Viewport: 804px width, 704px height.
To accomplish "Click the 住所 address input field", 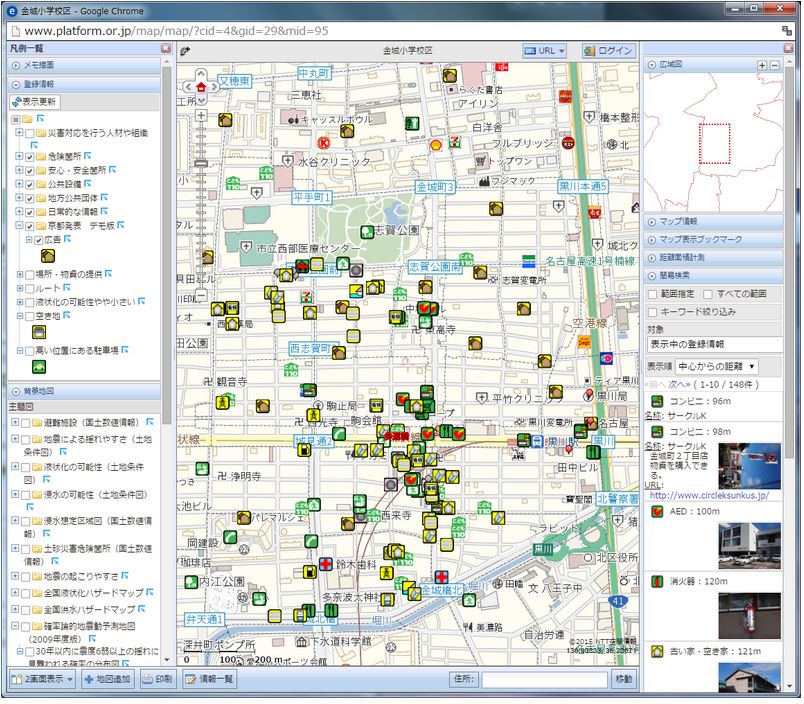I will 543,679.
